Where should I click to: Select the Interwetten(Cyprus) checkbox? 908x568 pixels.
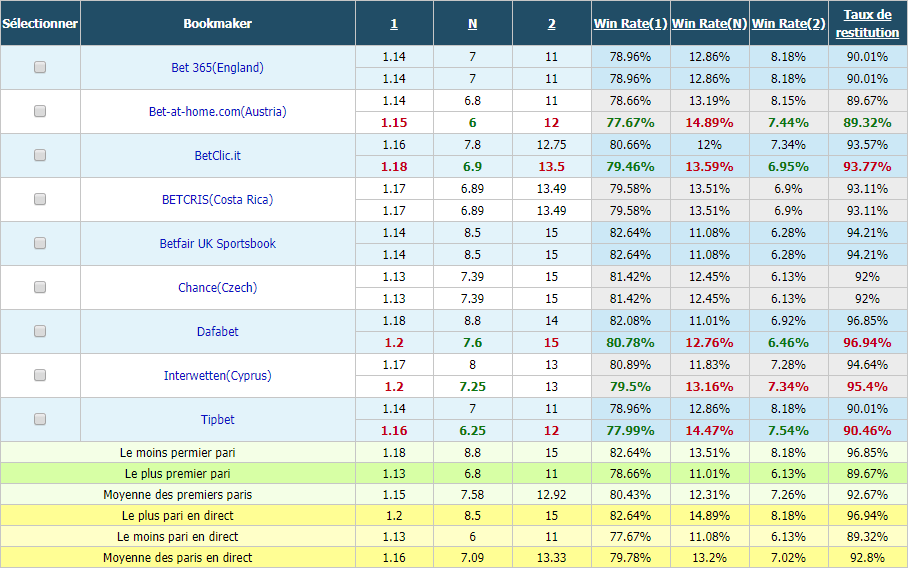tap(40, 375)
